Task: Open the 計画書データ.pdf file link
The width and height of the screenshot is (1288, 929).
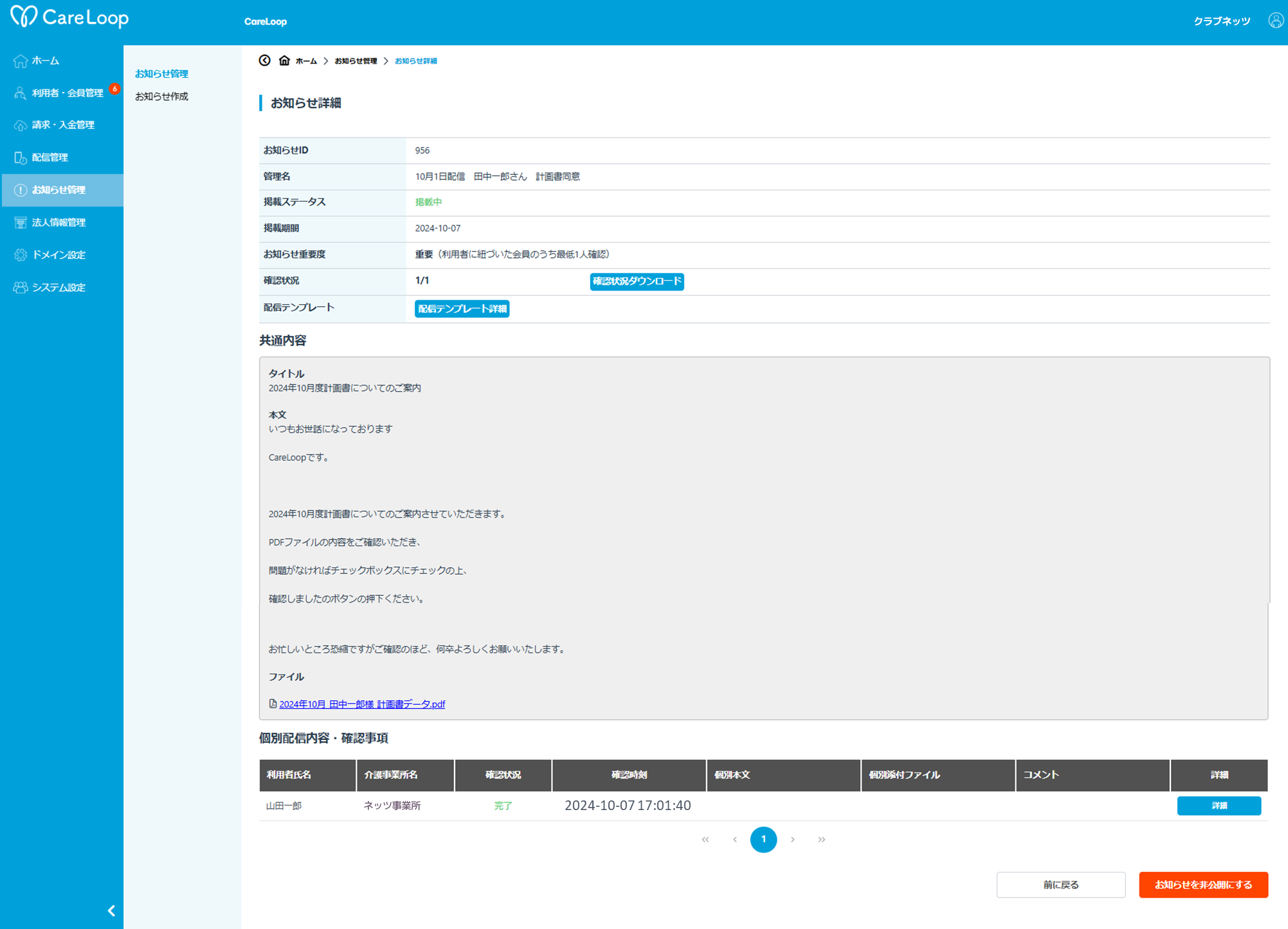Action: (x=361, y=704)
